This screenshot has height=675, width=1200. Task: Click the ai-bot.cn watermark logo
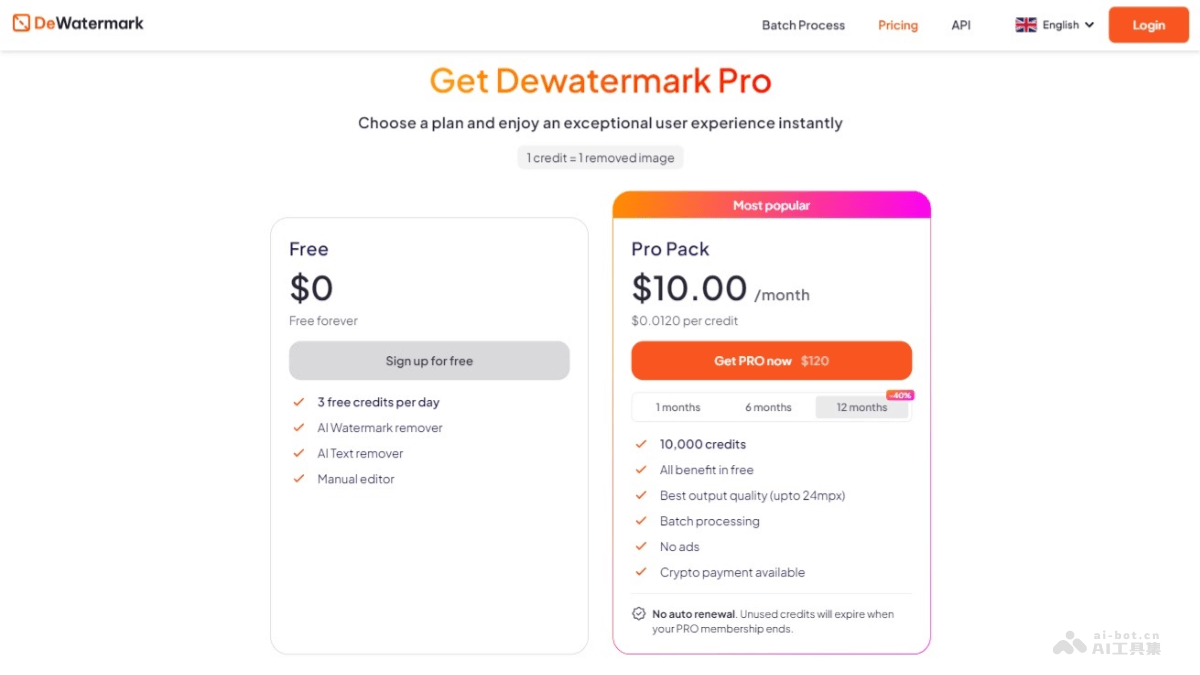coord(1069,641)
